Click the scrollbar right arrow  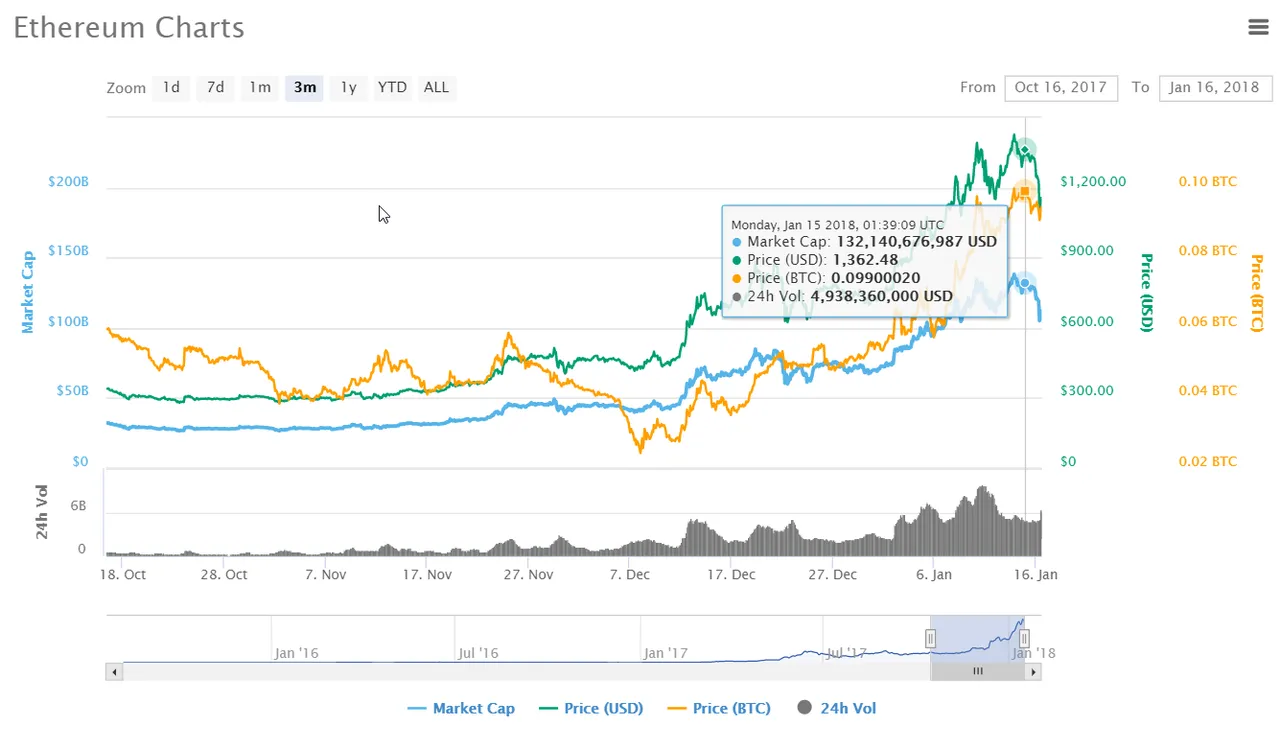pos(1034,672)
